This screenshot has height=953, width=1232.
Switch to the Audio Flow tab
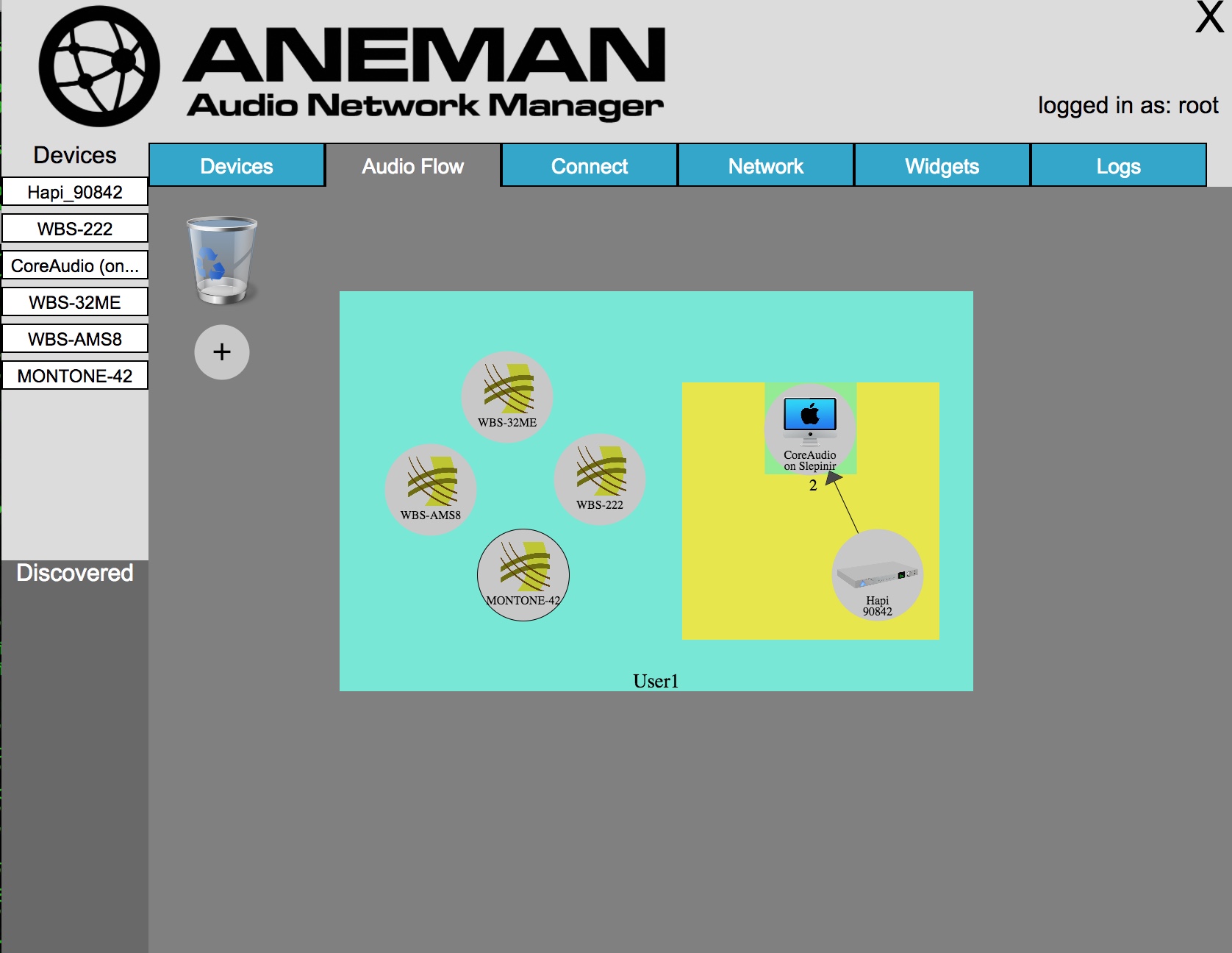[x=413, y=165]
